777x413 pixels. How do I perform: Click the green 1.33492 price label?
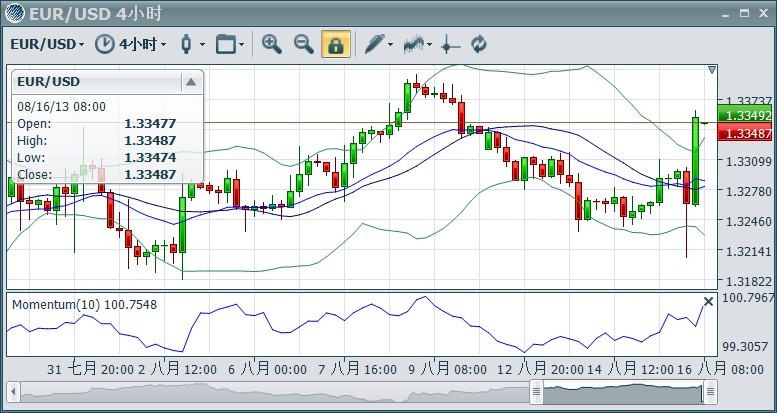(744, 115)
